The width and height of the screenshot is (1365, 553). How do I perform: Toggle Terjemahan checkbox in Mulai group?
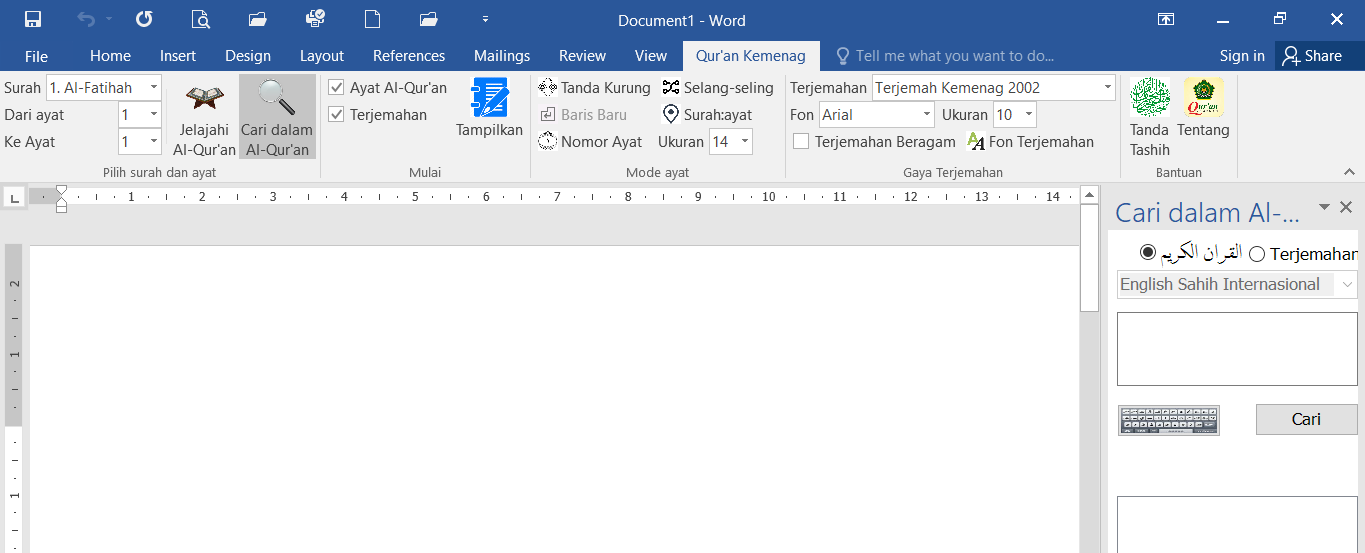[336, 115]
